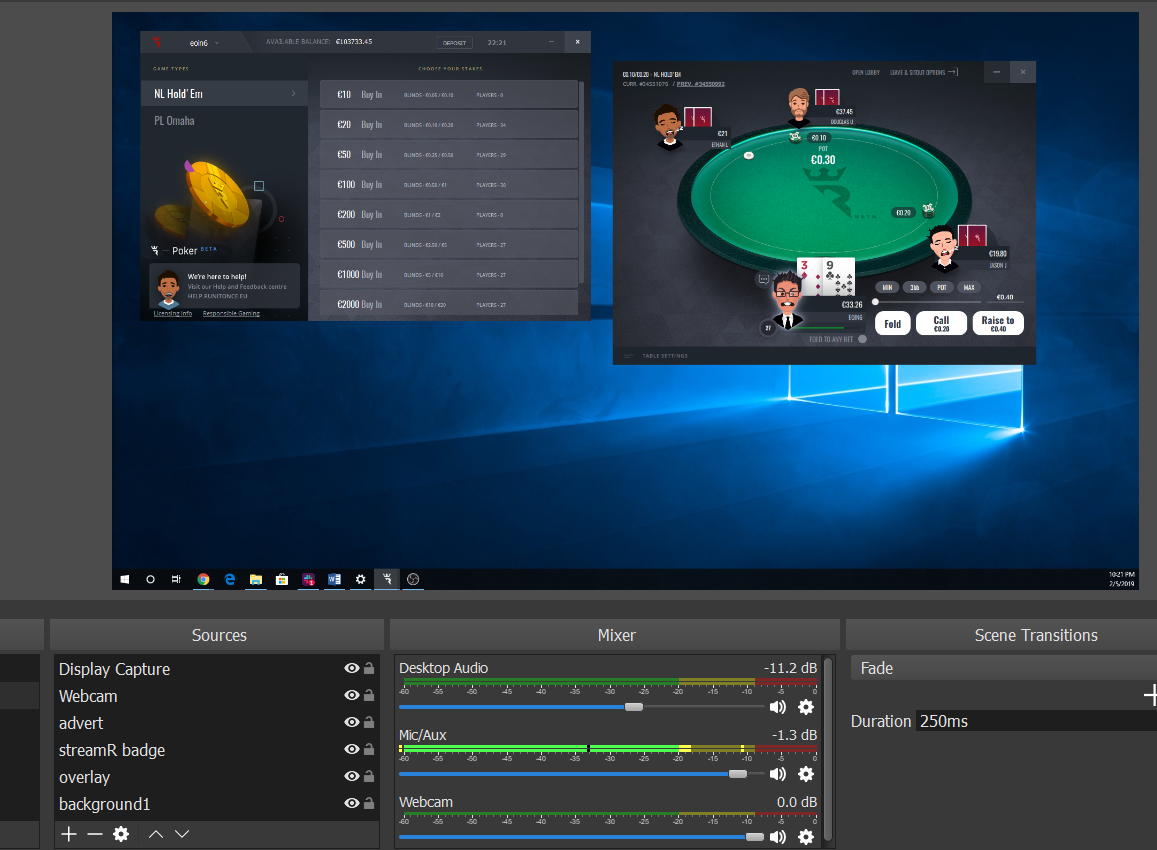Open Mic/Aux settings gear

pos(806,774)
